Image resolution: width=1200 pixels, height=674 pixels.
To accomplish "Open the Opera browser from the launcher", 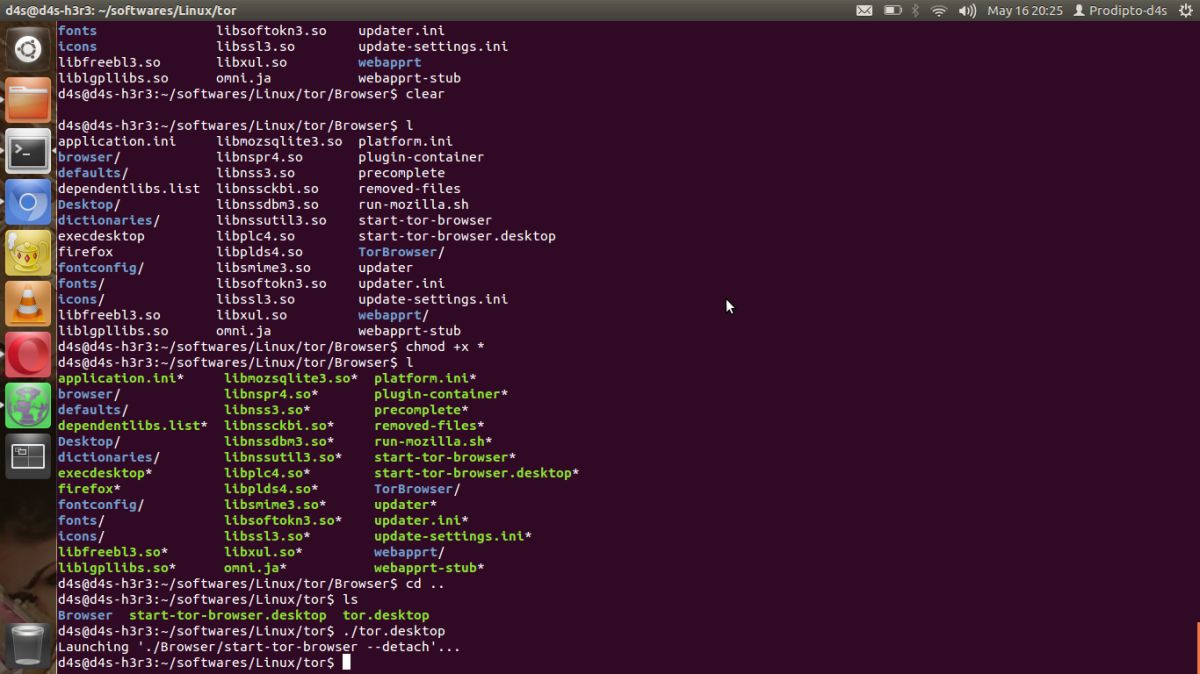I will tap(28, 356).
